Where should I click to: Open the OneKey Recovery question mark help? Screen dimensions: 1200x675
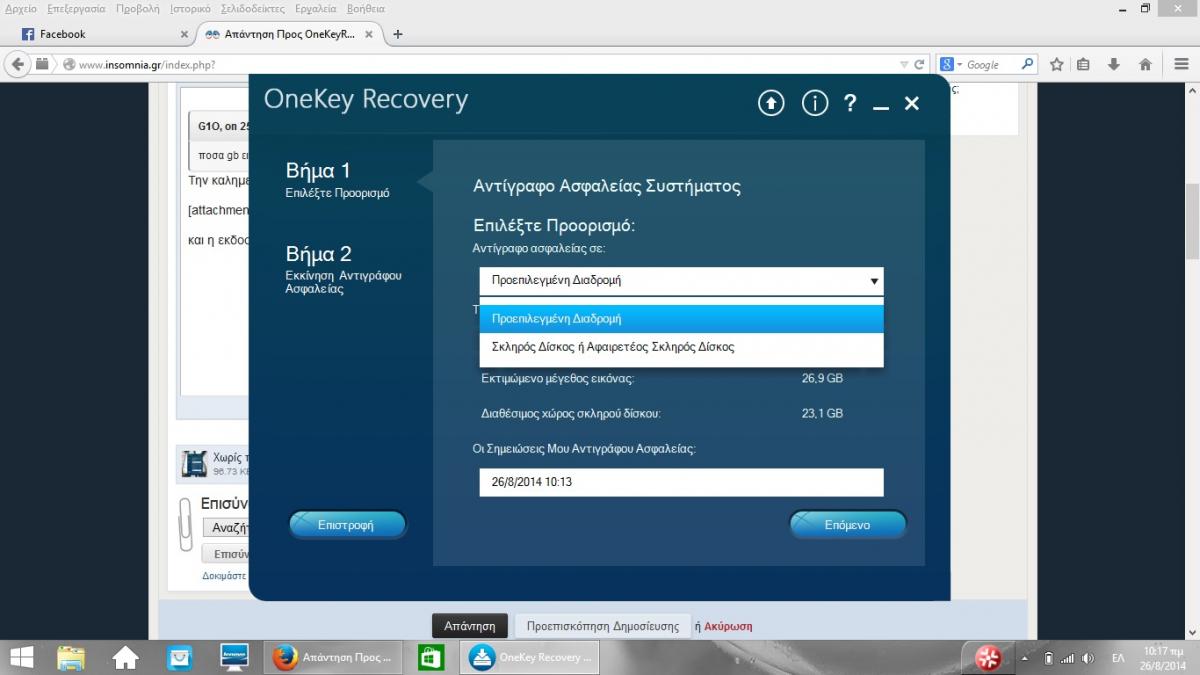(850, 103)
